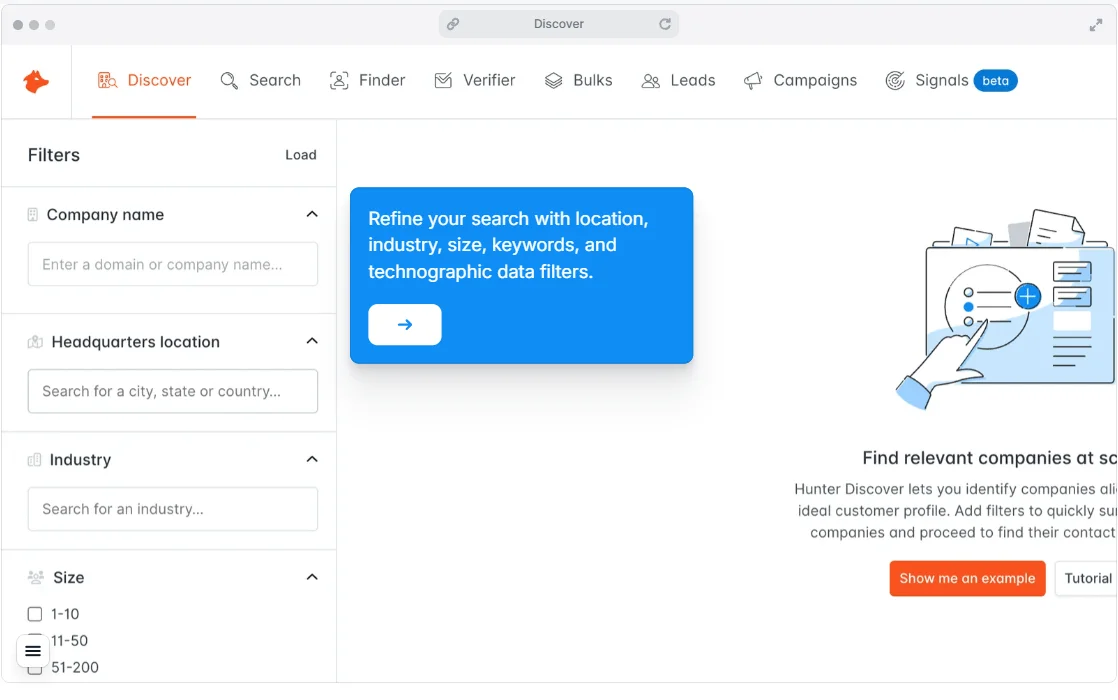
Task: Focus the company name input field
Action: coord(173,264)
